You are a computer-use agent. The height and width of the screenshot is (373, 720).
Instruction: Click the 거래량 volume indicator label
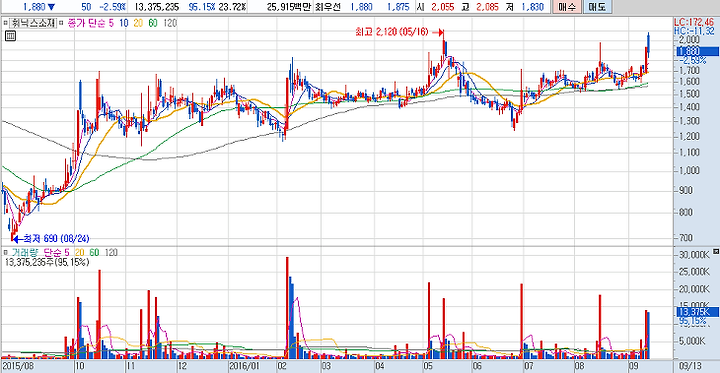coord(24,253)
